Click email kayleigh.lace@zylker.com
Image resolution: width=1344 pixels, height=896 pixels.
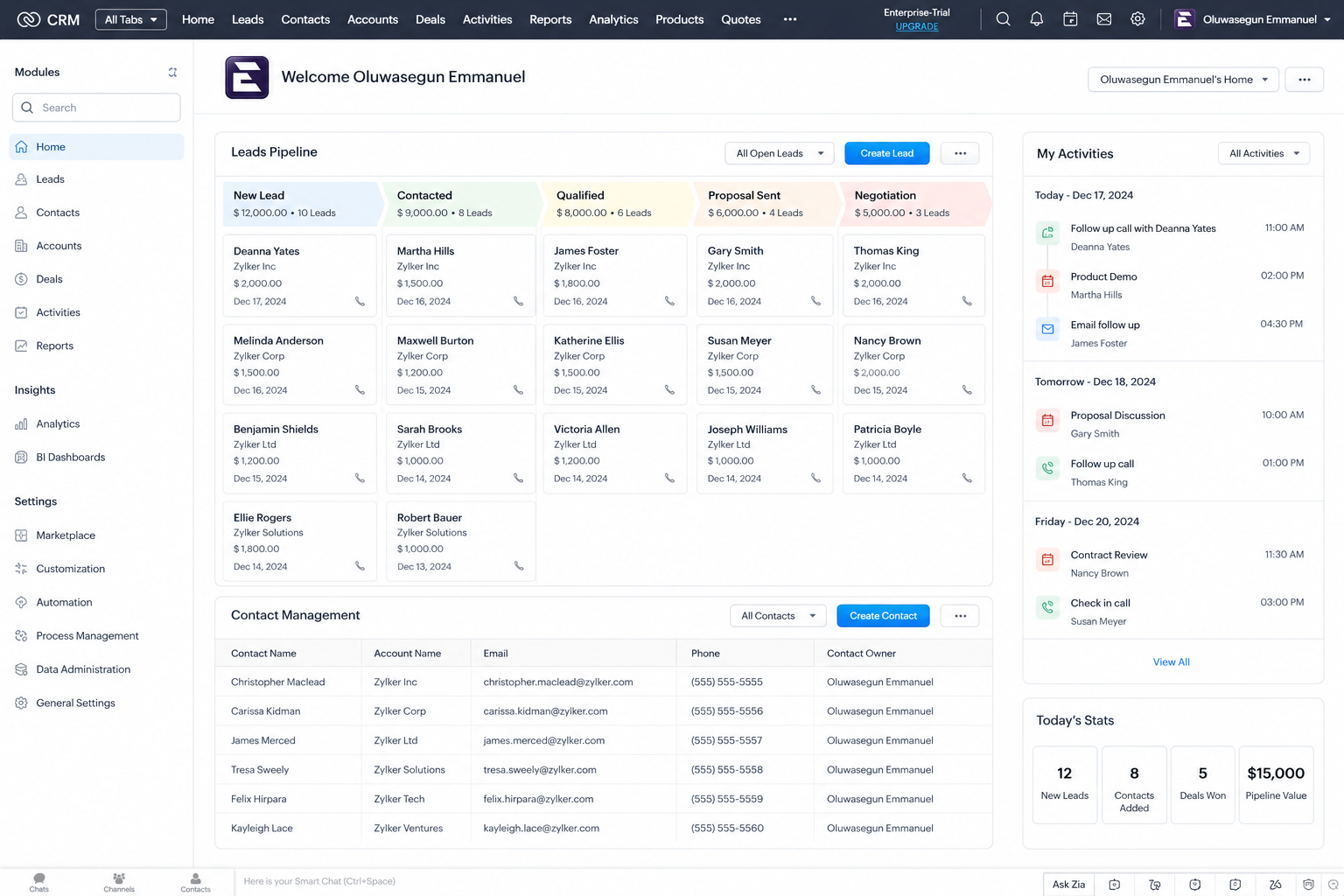coord(541,829)
